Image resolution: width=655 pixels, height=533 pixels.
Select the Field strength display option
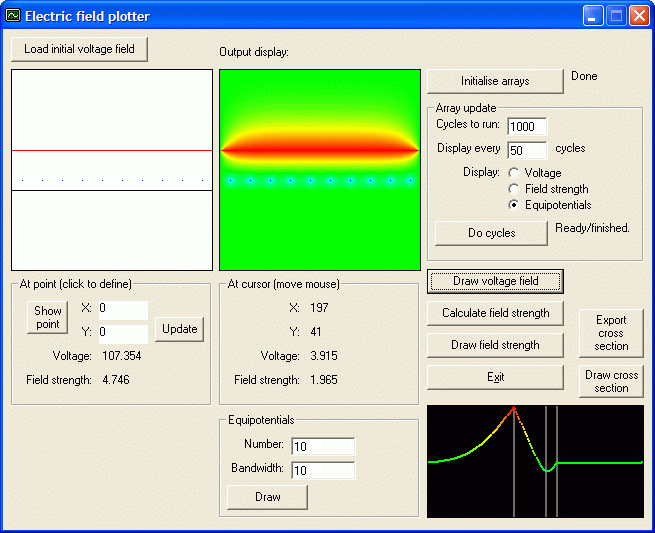point(514,189)
